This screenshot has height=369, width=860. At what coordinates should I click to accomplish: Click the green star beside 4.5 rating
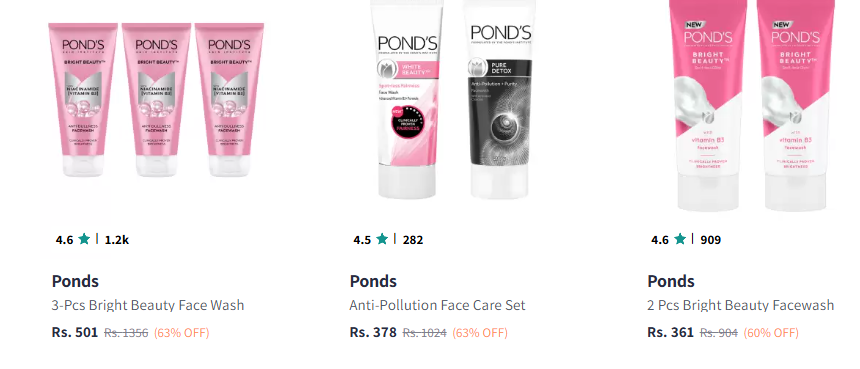(x=382, y=239)
